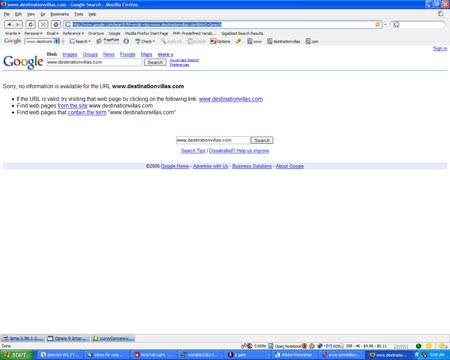Go to the home page icon
This screenshot has height=360, width=450.
click(56, 24)
